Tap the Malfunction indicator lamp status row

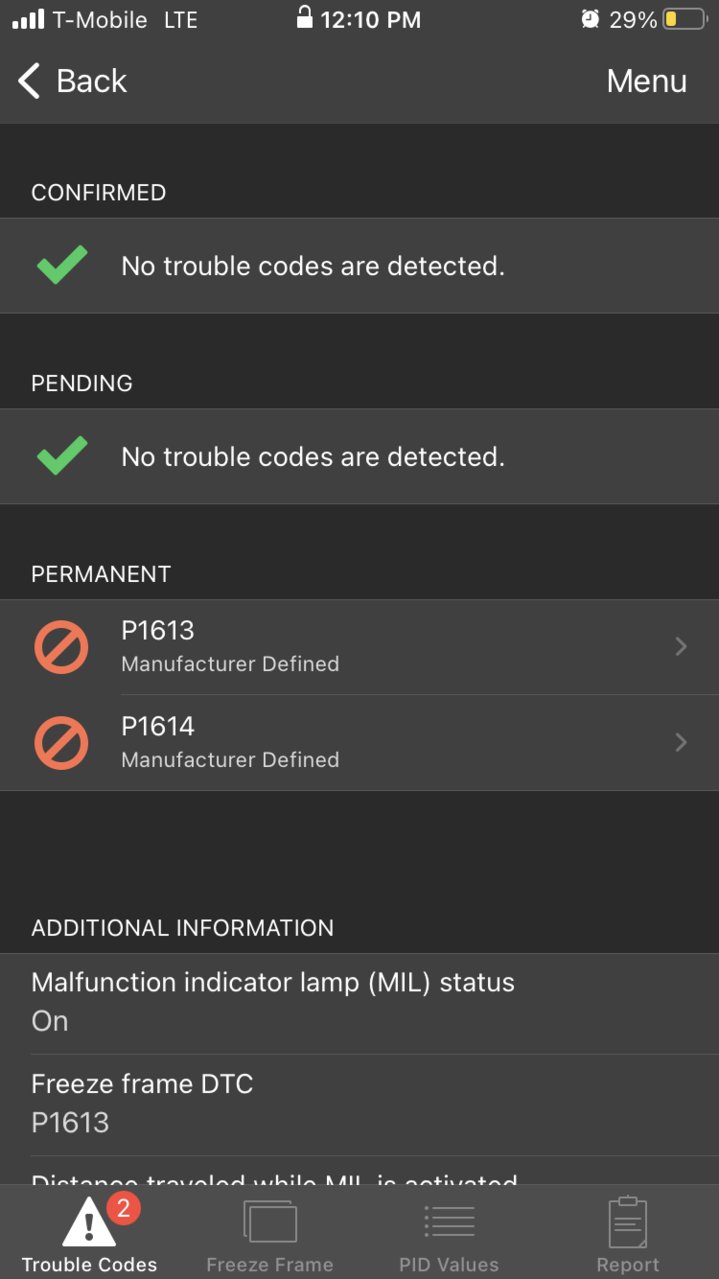[359, 1003]
